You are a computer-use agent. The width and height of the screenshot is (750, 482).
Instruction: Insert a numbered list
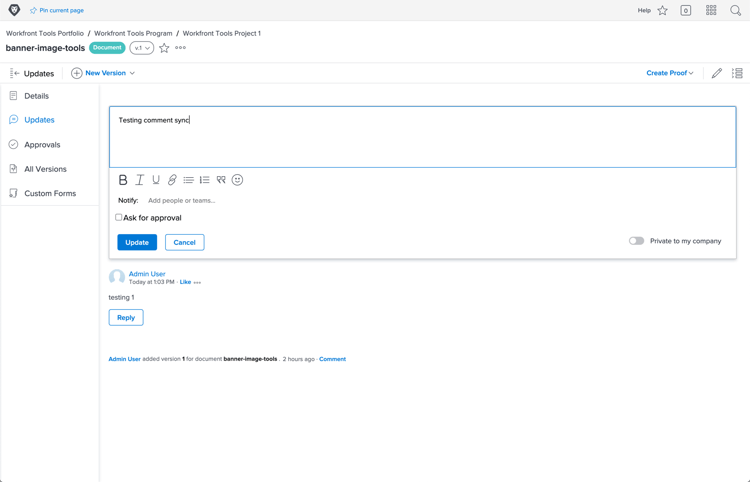205,180
